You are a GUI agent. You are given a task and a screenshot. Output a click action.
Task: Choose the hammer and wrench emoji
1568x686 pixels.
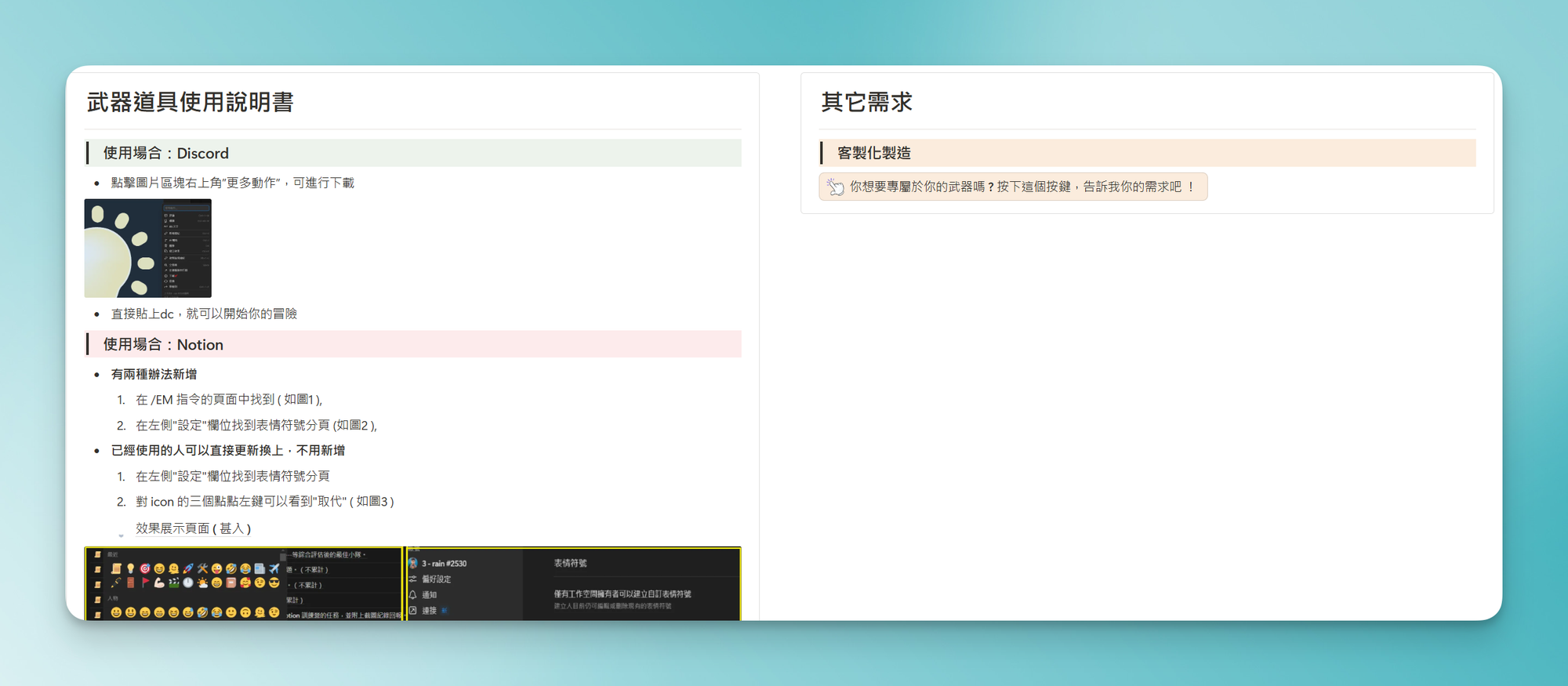coord(202,568)
